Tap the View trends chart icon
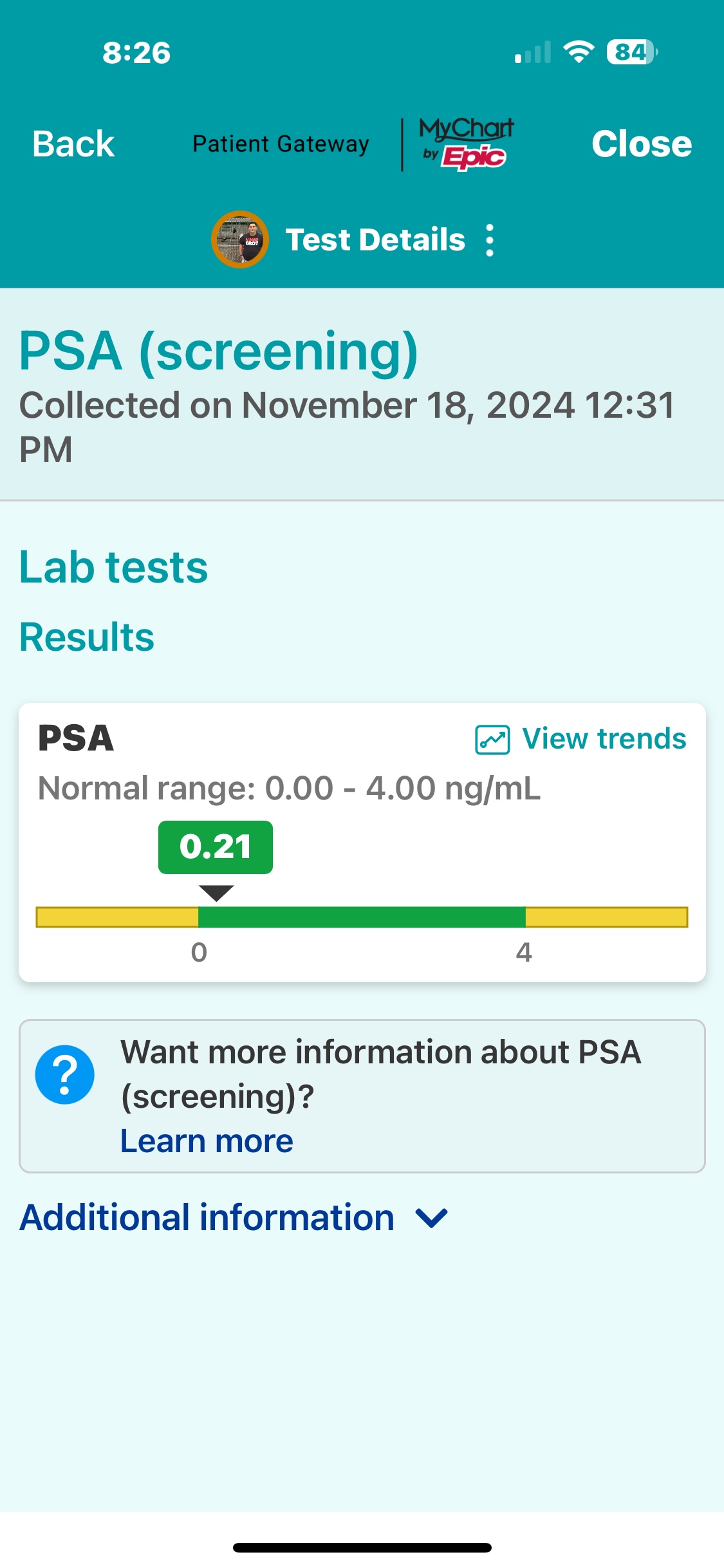This screenshot has width=724, height=1568. point(492,740)
